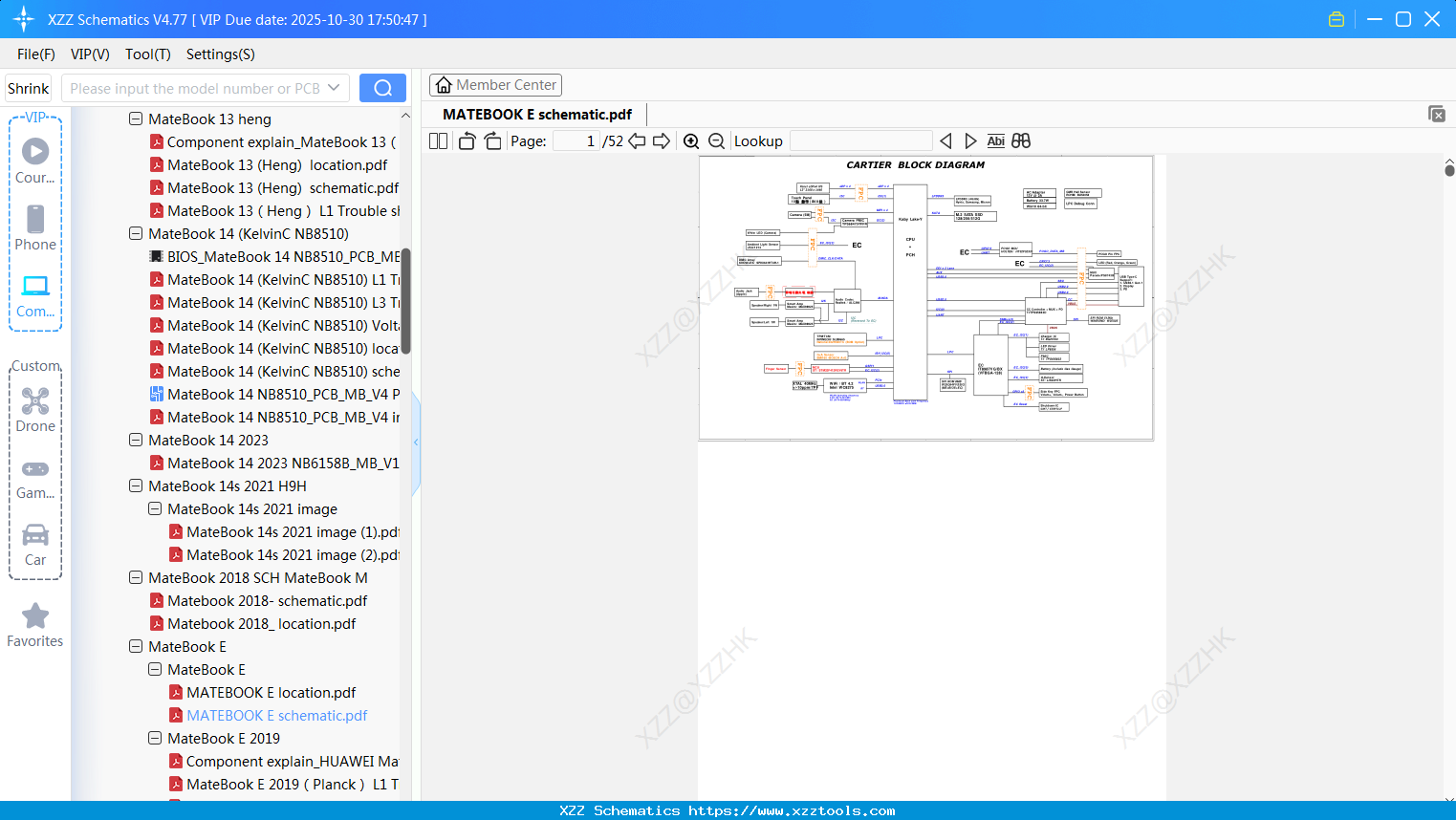Open the Settings(S) menu
Viewport: 1456px width, 820px height.
[221, 54]
